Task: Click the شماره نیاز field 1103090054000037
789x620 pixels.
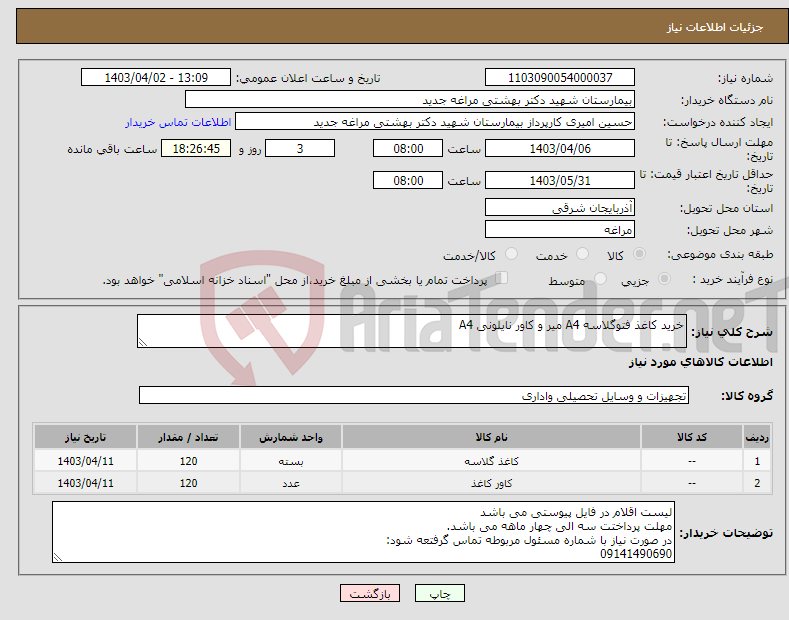Action: (x=560, y=78)
